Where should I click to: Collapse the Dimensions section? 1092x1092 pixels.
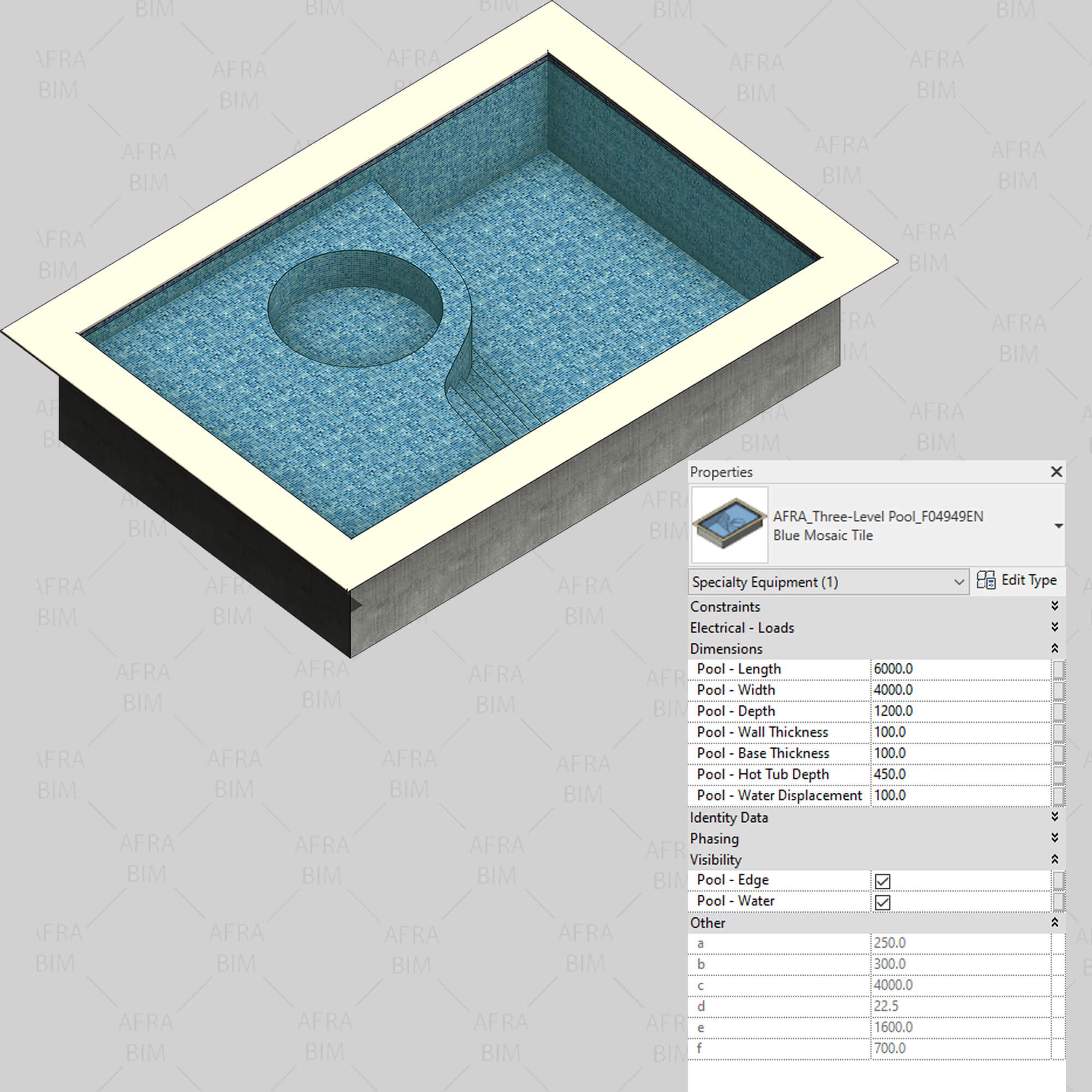pyautogui.click(x=1054, y=648)
